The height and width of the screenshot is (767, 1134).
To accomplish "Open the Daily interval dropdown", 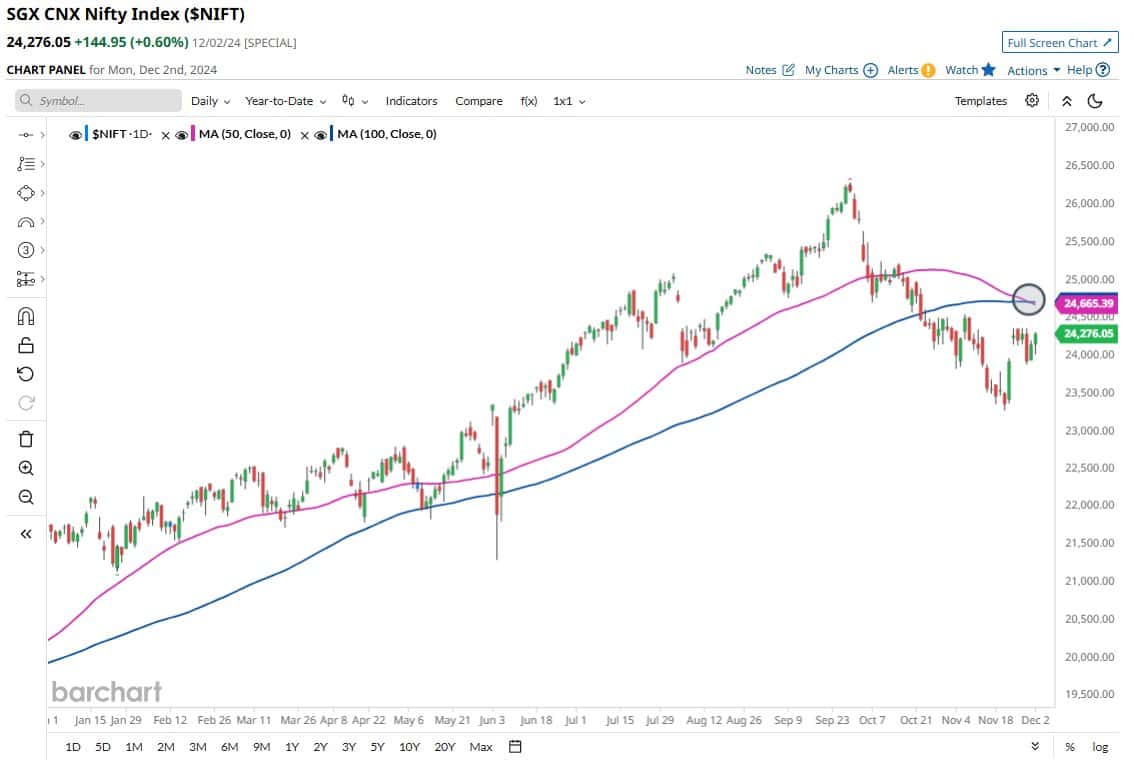I will [210, 101].
